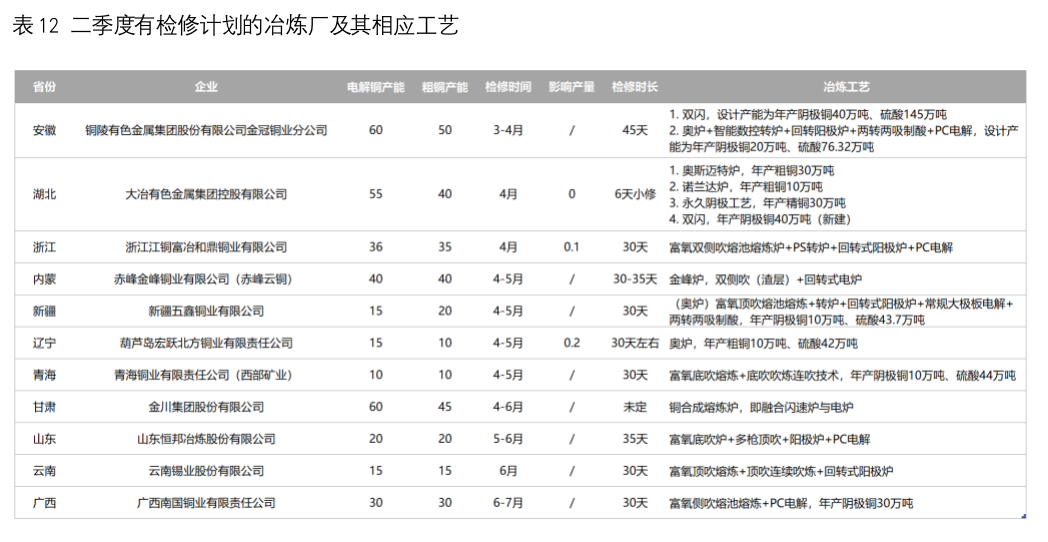Select the 山东 province cell
The image size is (1048, 542).
(44, 439)
